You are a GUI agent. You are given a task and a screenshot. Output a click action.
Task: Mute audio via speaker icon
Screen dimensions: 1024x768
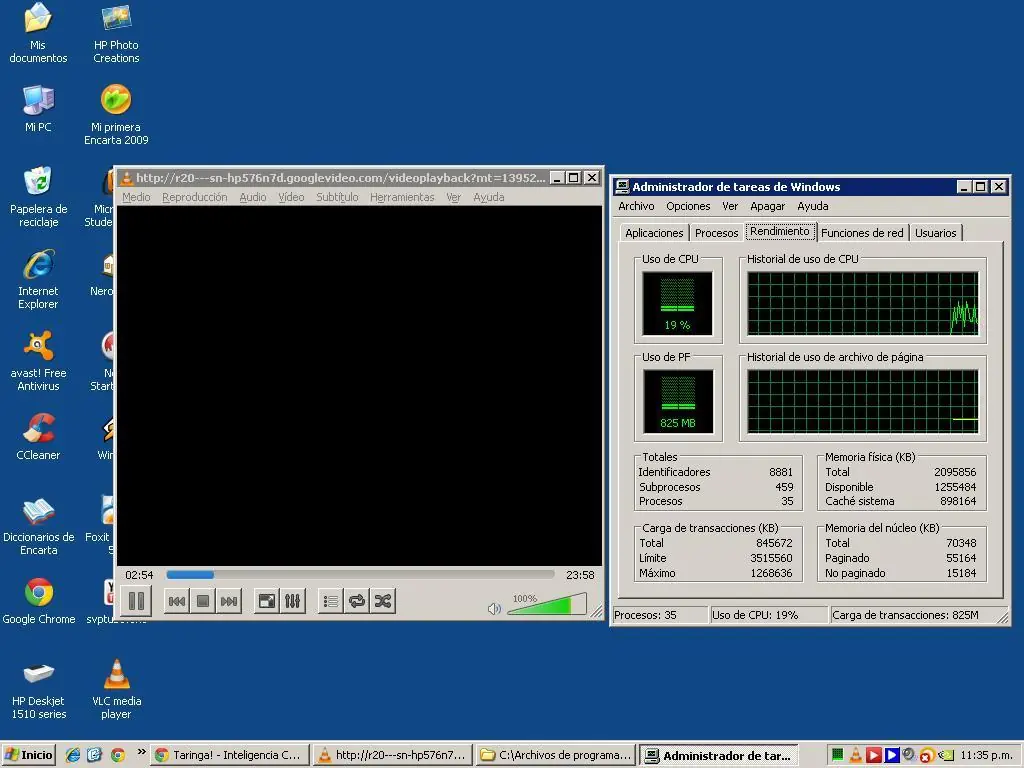pyautogui.click(x=494, y=608)
